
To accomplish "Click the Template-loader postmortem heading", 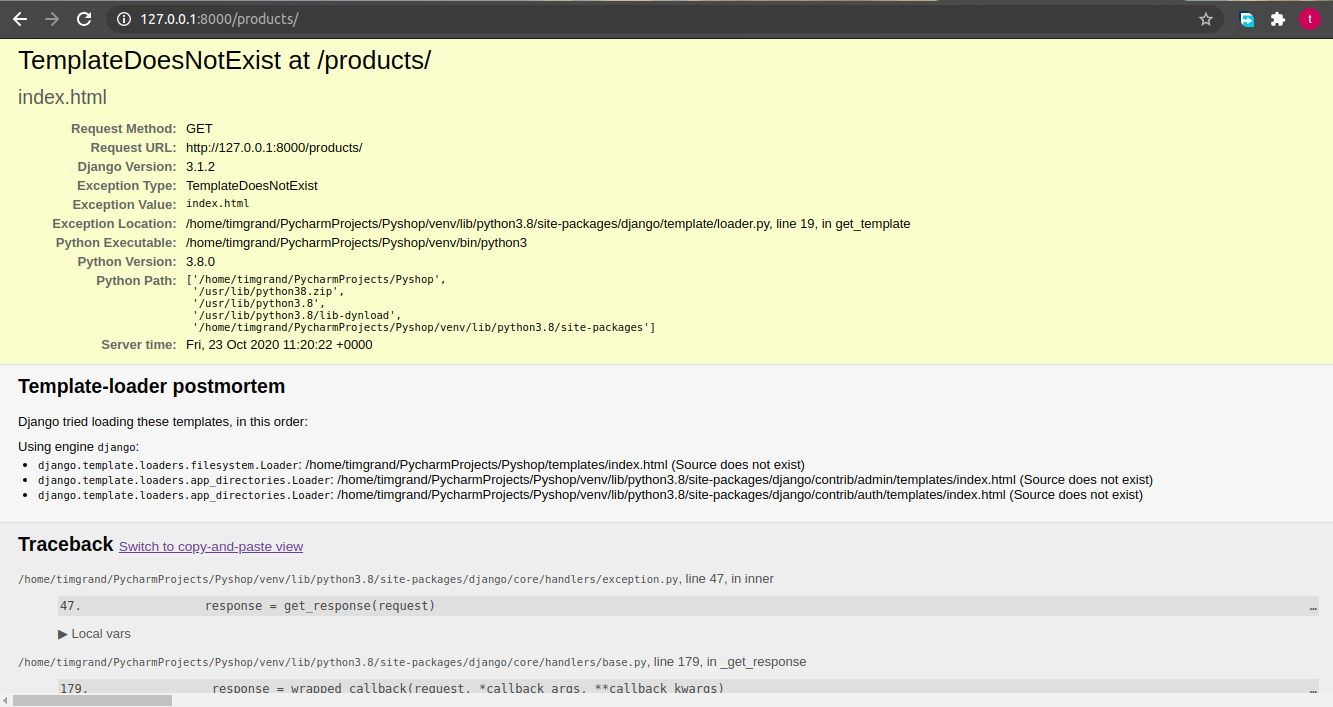I will [151, 387].
